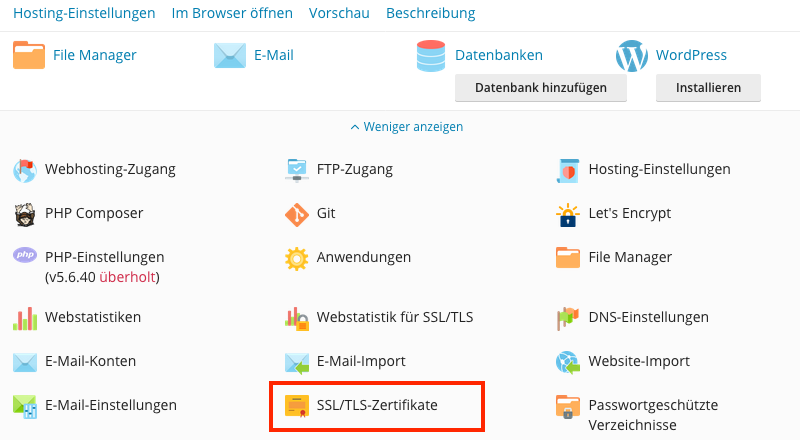Screen dimensions: 800x440
Task: Click the Datenbanken database icon
Action: (431, 56)
